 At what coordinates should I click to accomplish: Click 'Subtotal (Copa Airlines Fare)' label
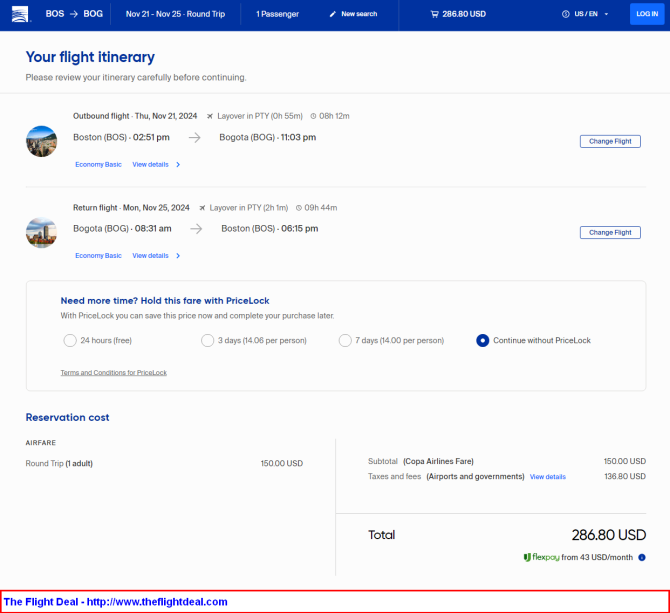(420, 461)
